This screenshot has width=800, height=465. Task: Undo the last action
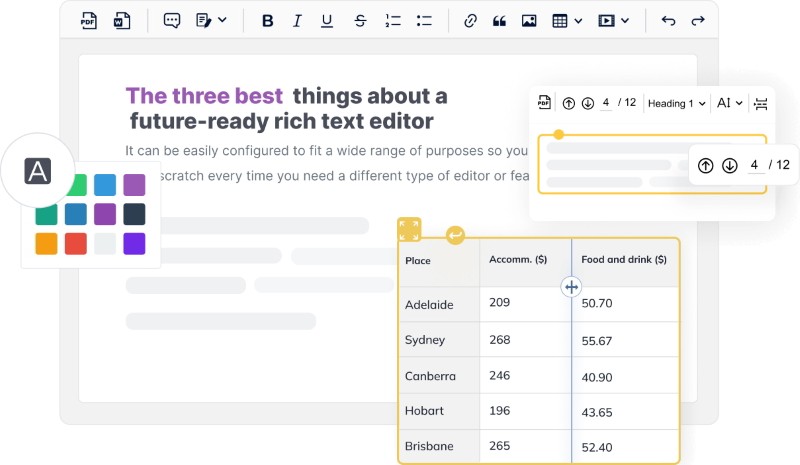click(x=669, y=20)
